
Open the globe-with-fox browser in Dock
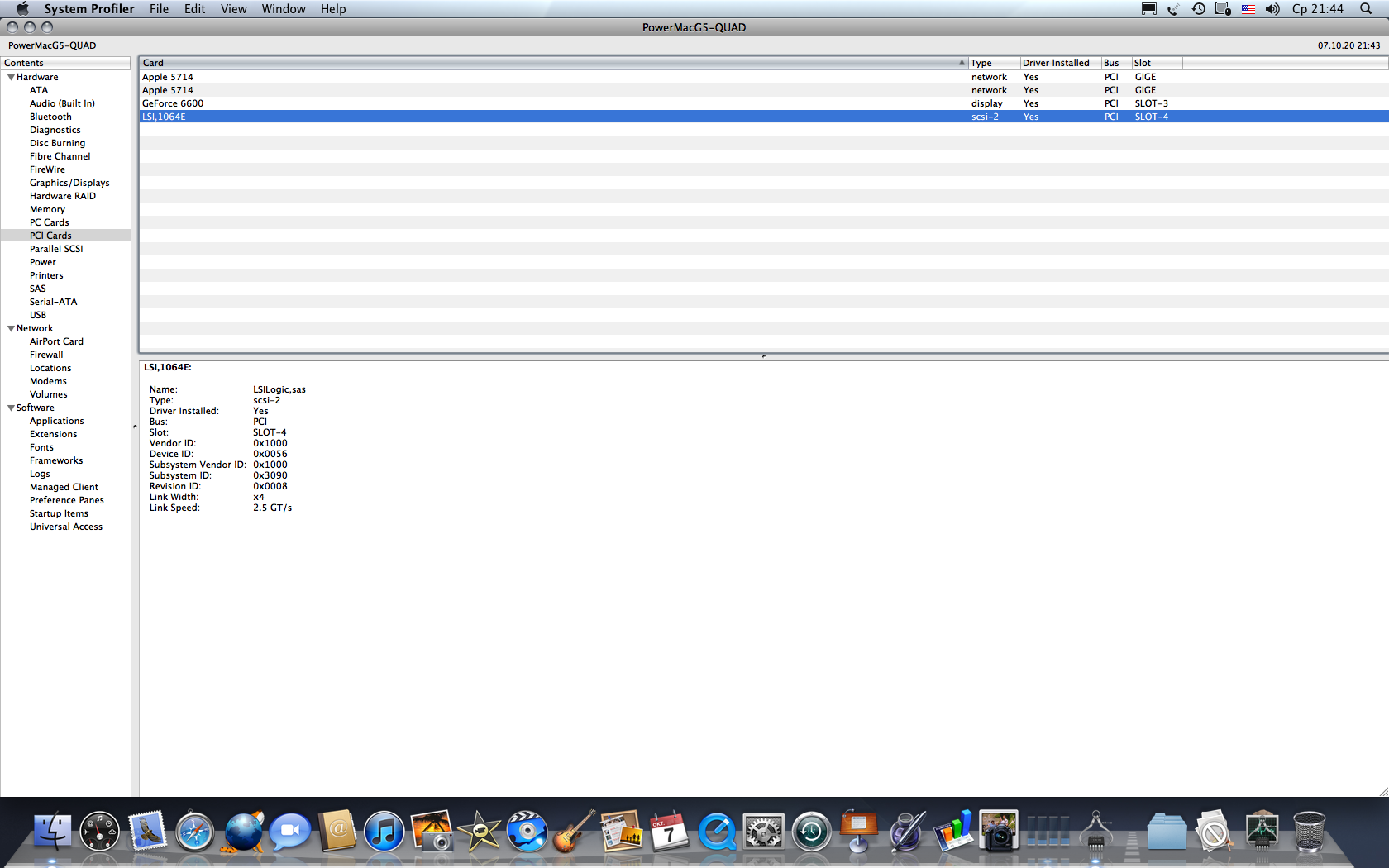(x=243, y=832)
